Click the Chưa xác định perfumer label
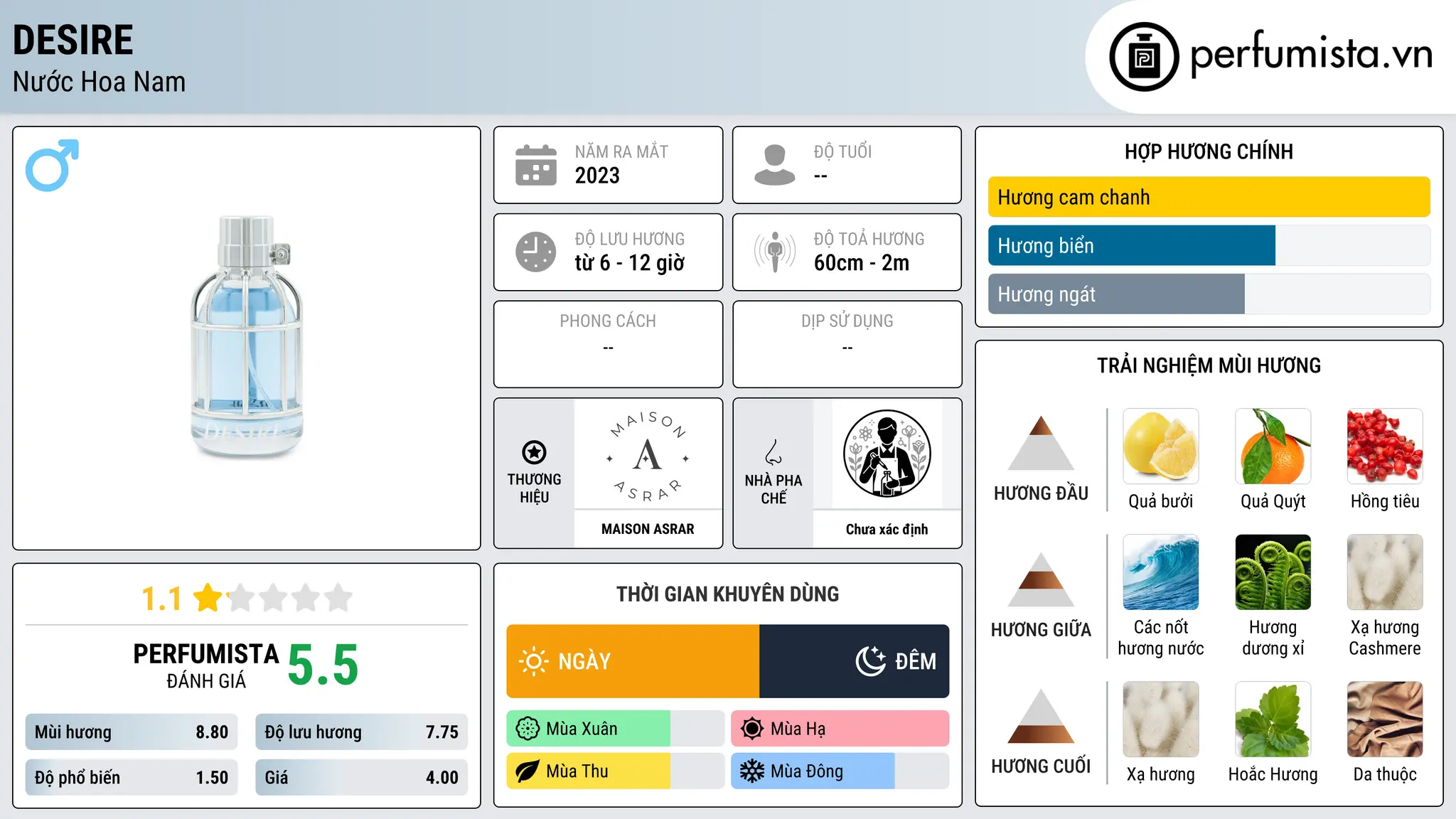The width and height of the screenshot is (1456, 819). click(x=887, y=529)
